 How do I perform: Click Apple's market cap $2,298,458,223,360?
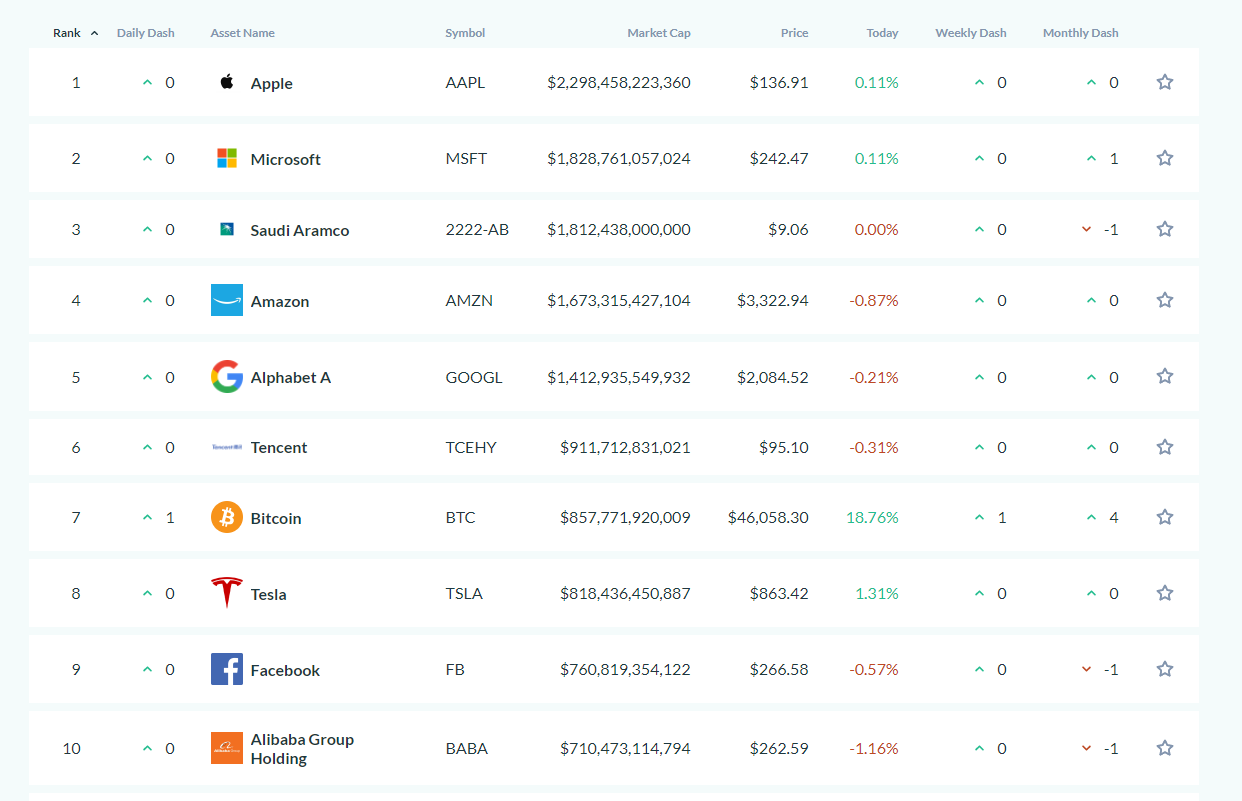(619, 82)
